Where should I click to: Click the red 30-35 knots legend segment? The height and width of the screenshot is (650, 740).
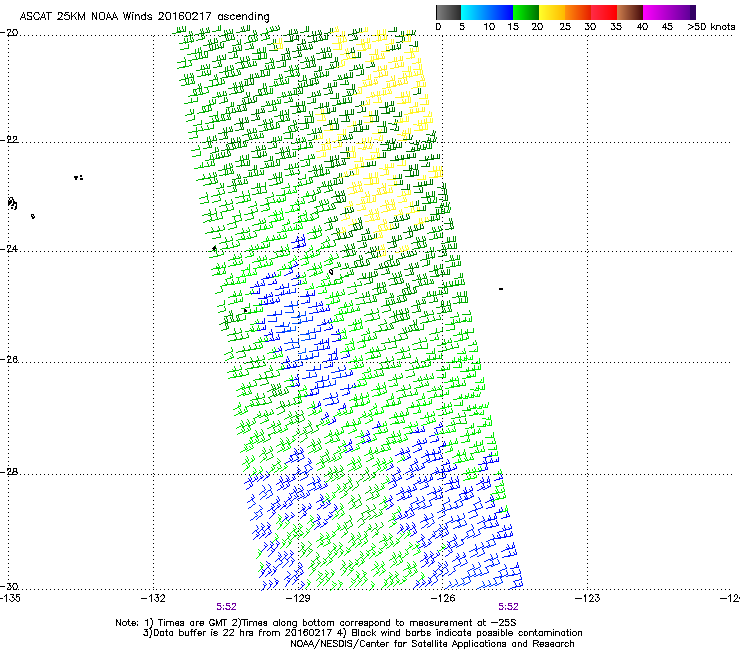[x=604, y=12]
